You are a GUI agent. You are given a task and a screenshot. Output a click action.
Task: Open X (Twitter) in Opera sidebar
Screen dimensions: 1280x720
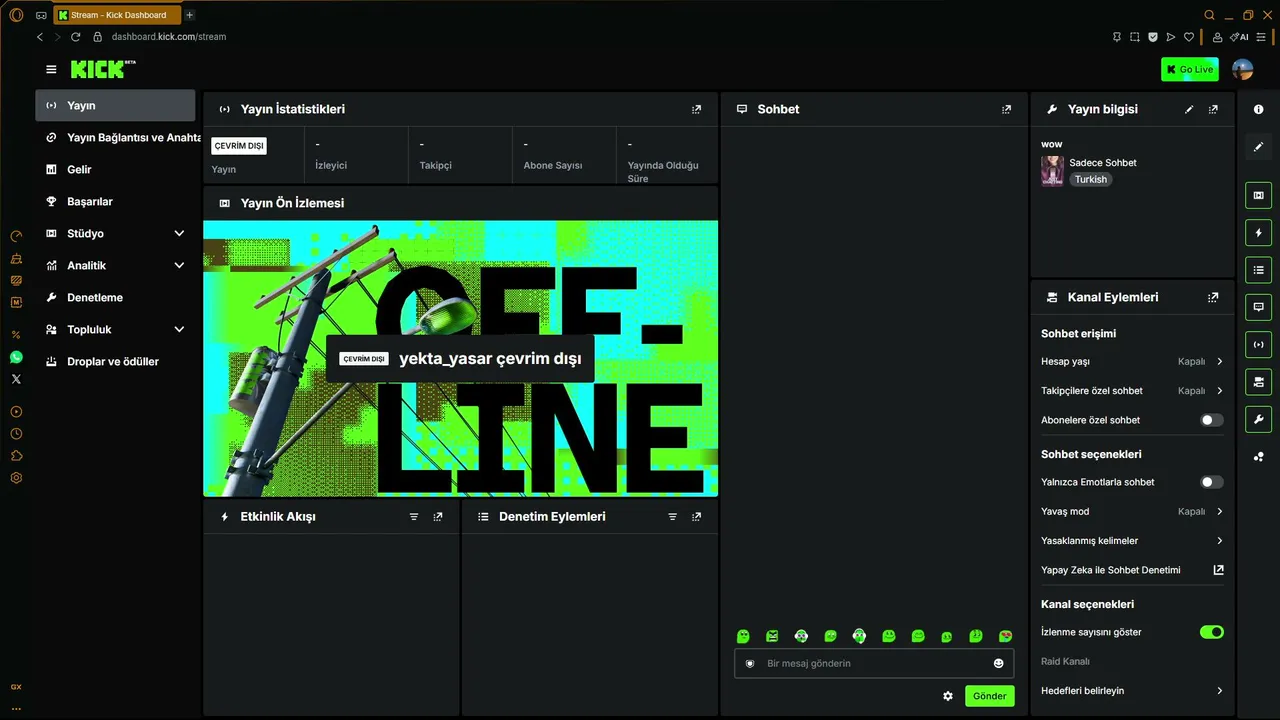(16, 379)
